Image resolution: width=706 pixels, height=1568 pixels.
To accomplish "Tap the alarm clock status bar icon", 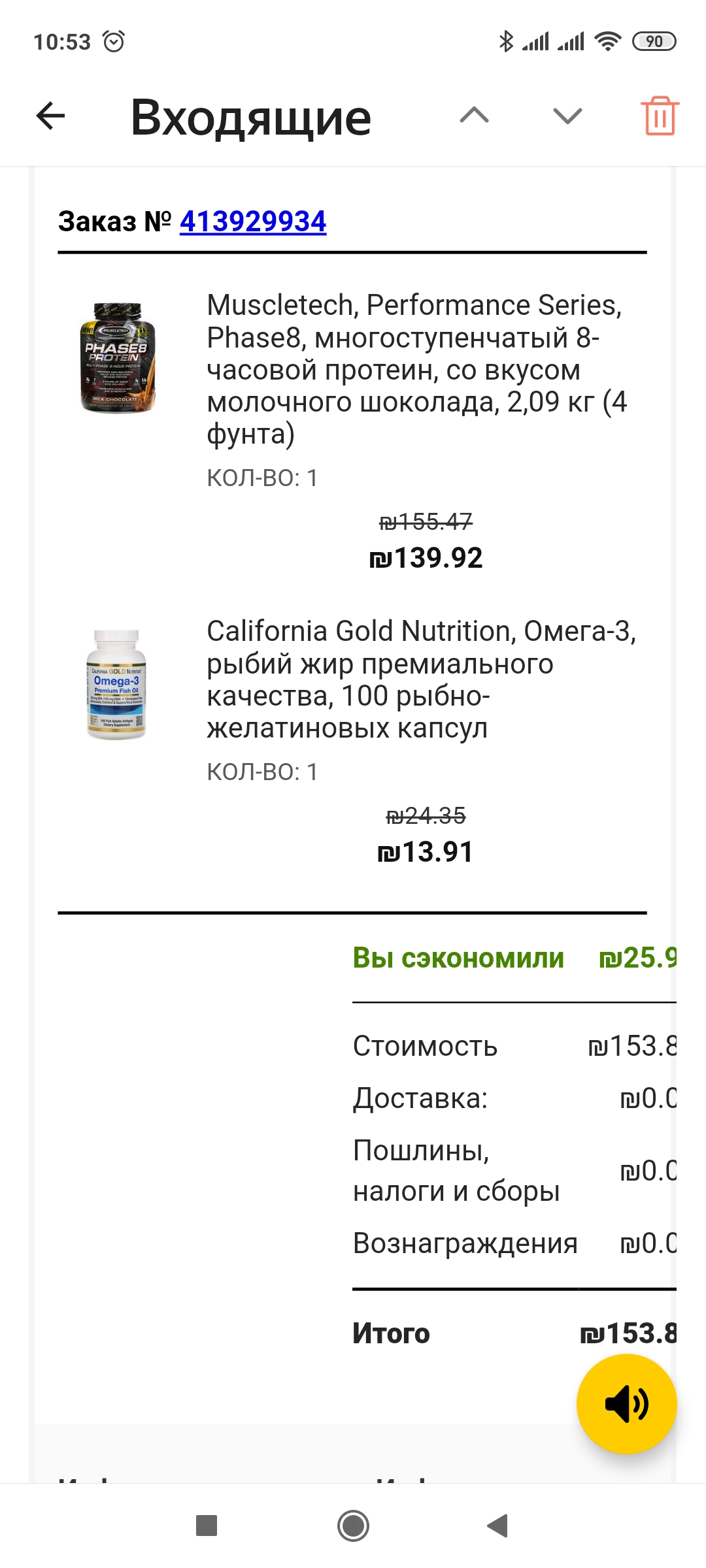I will pos(114,42).
